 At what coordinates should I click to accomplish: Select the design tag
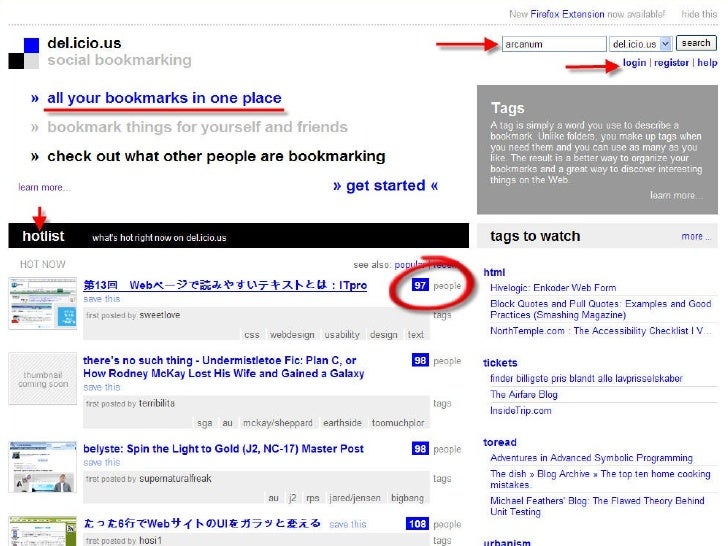coord(384,335)
